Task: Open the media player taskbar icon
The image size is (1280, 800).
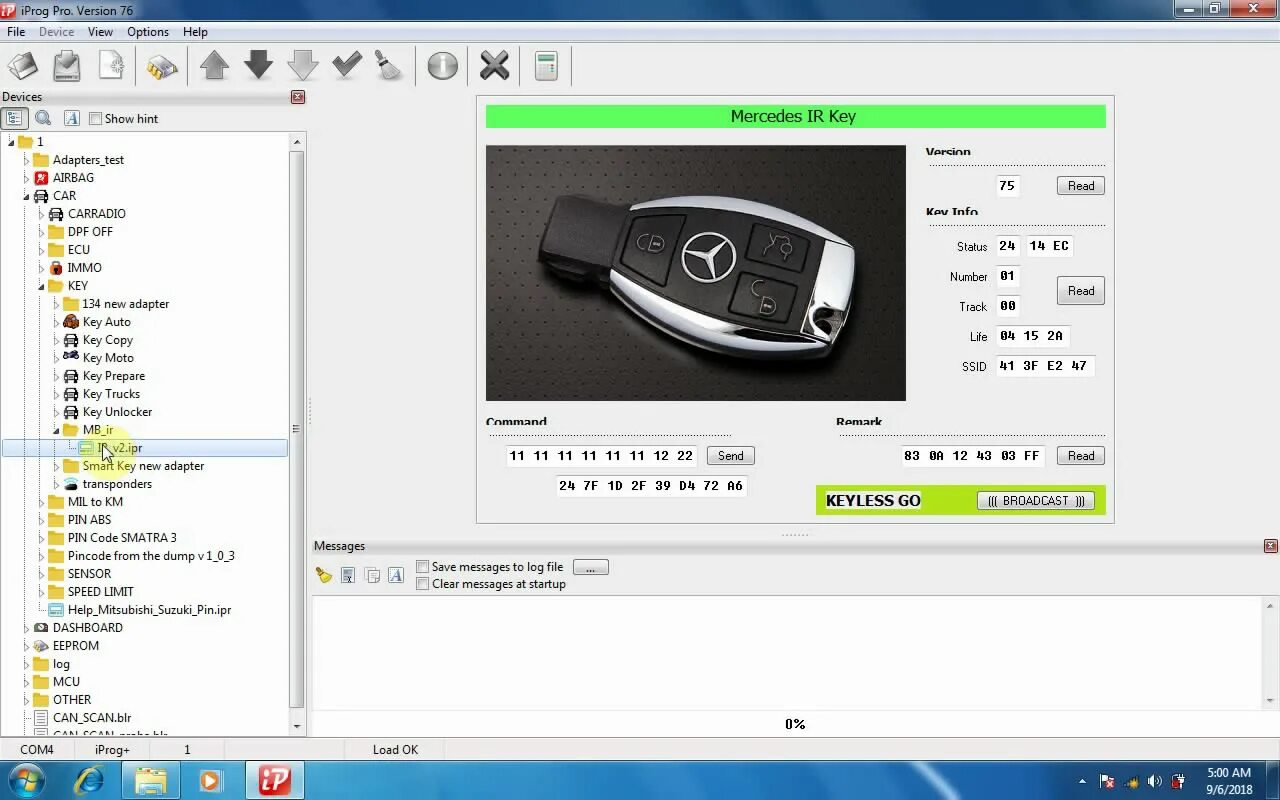Action: coord(210,780)
